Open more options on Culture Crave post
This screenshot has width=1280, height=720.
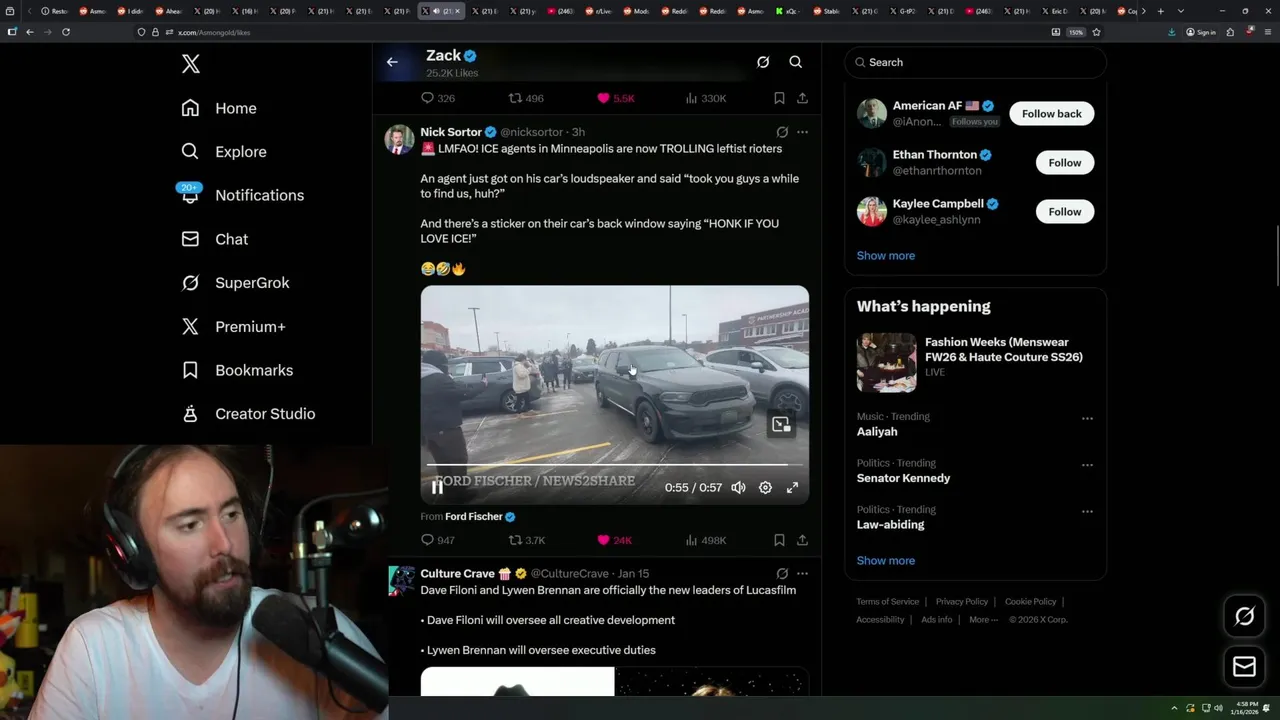click(802, 574)
